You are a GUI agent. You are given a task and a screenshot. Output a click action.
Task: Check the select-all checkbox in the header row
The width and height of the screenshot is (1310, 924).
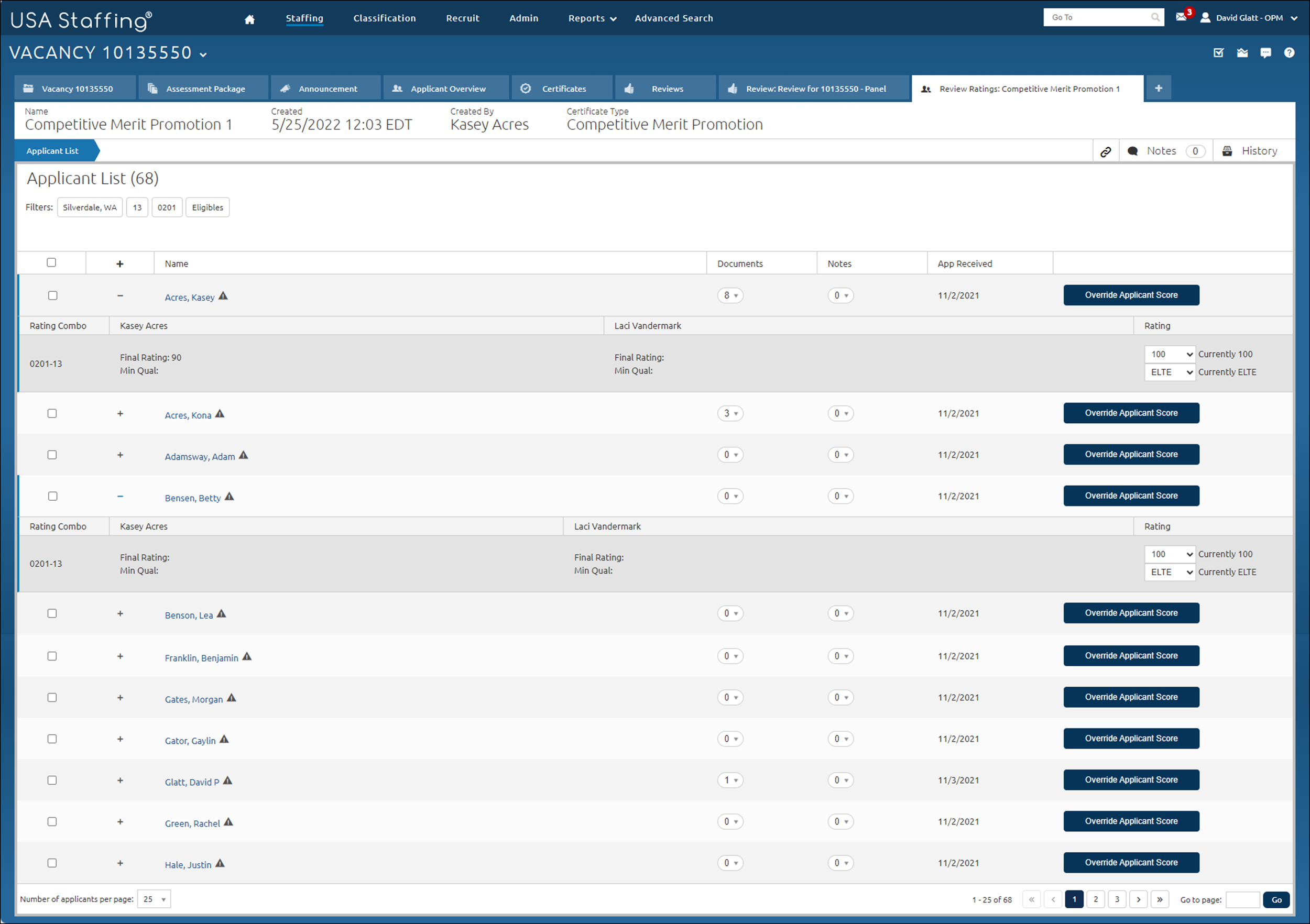pos(51,262)
